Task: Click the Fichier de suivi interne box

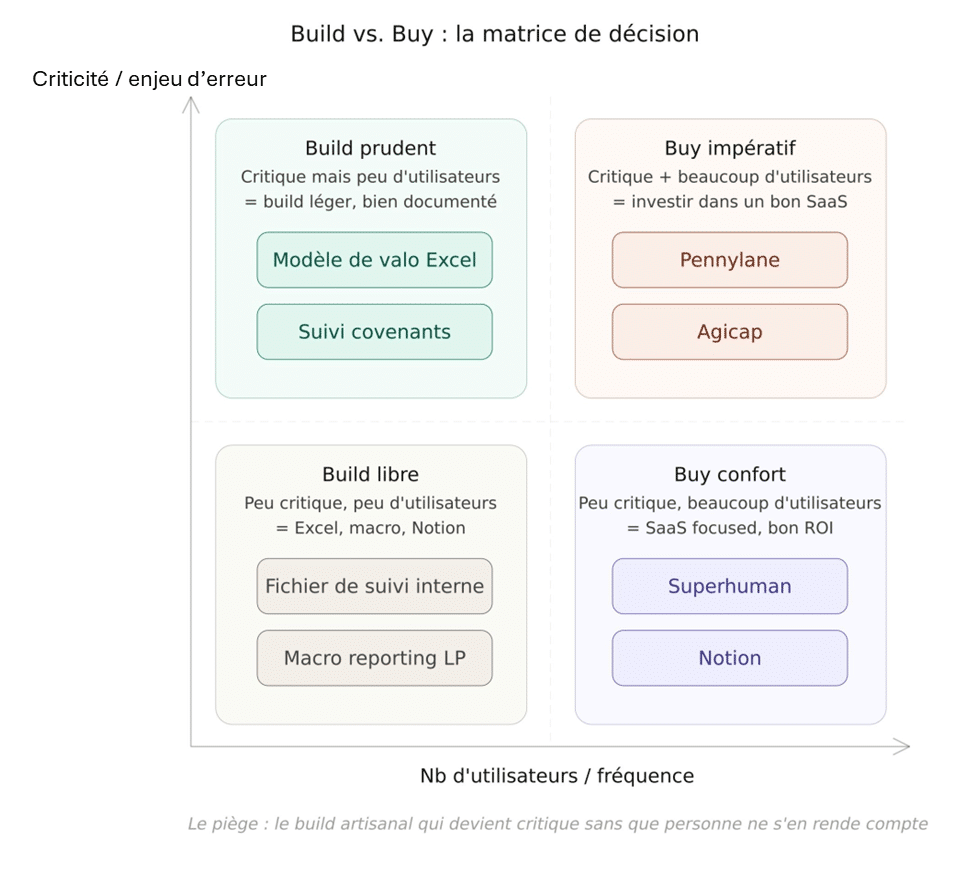Action: tap(374, 586)
